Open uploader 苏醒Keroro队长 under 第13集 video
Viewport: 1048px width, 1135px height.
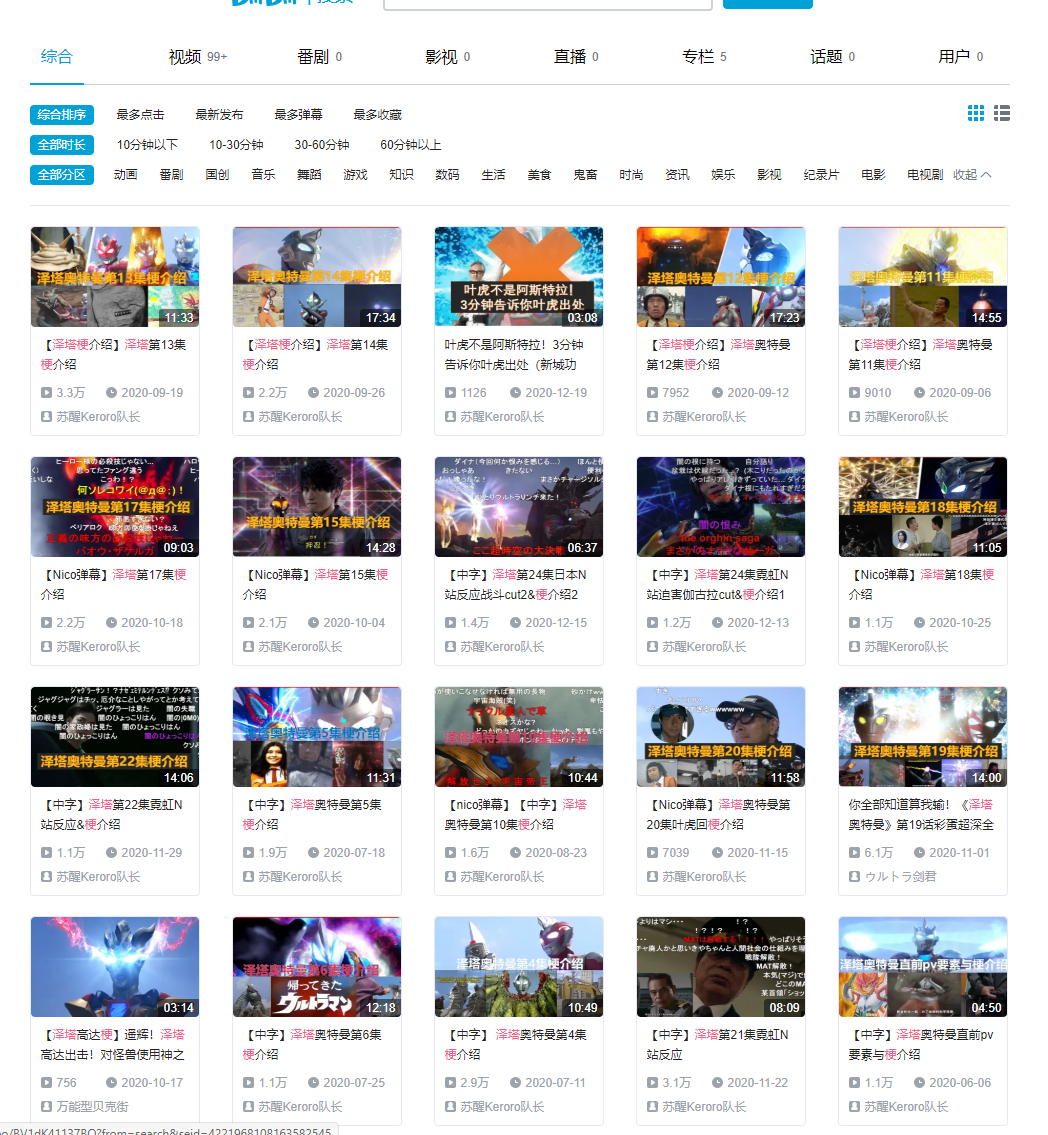click(98, 417)
